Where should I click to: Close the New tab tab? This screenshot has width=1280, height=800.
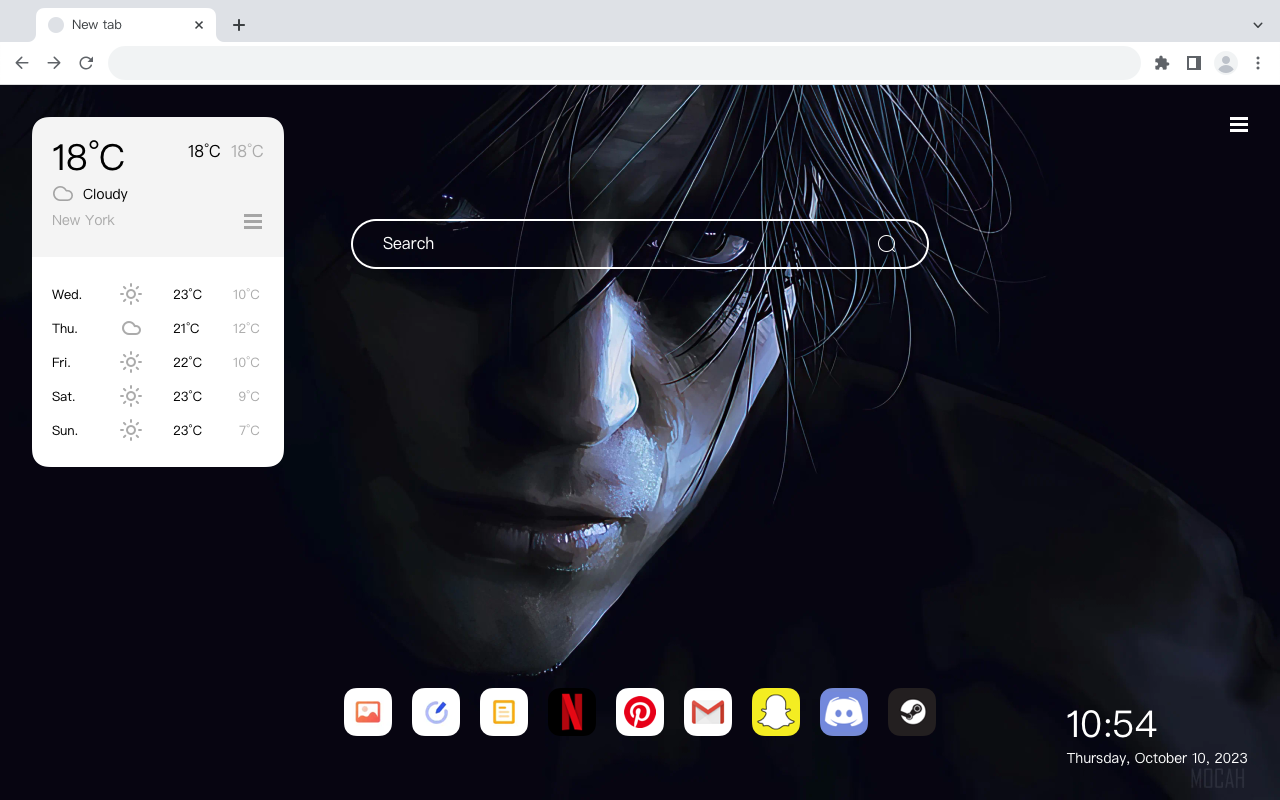pyautogui.click(x=199, y=25)
